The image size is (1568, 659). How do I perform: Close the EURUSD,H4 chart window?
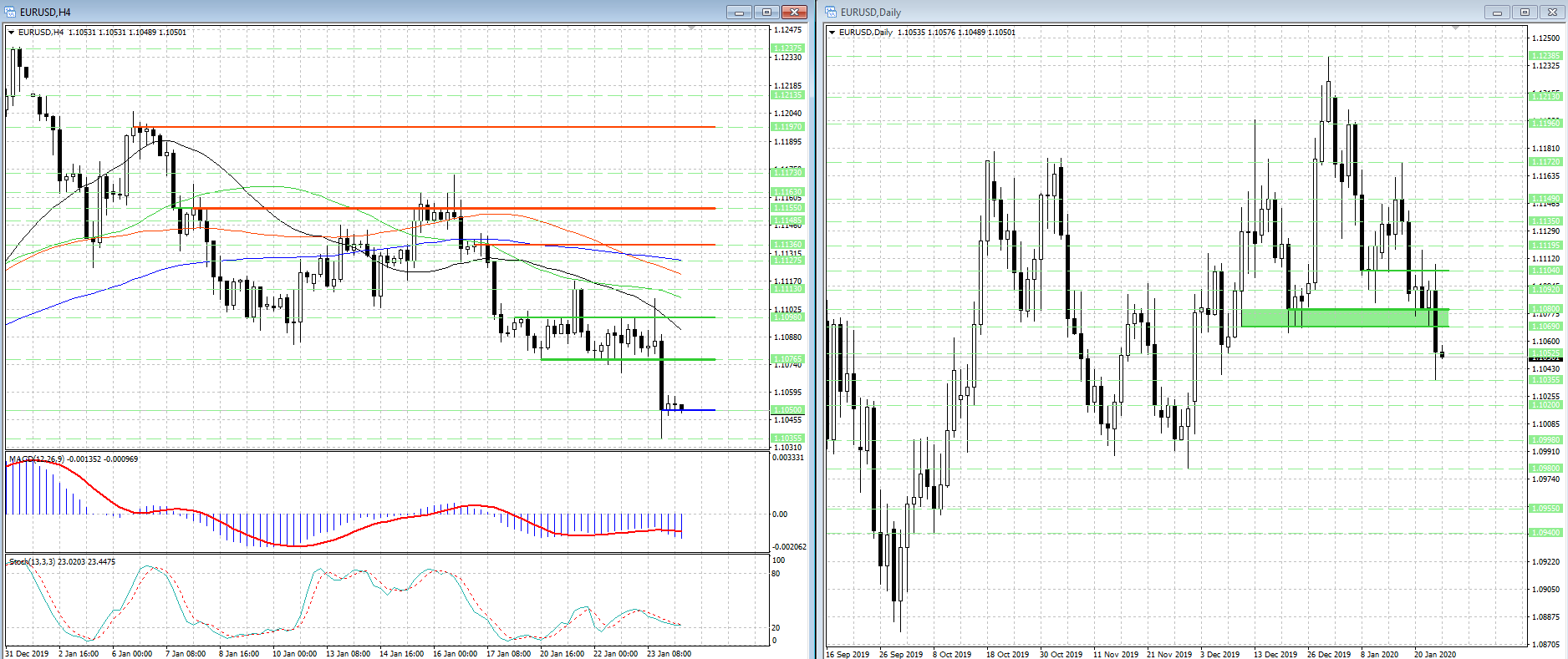(794, 12)
